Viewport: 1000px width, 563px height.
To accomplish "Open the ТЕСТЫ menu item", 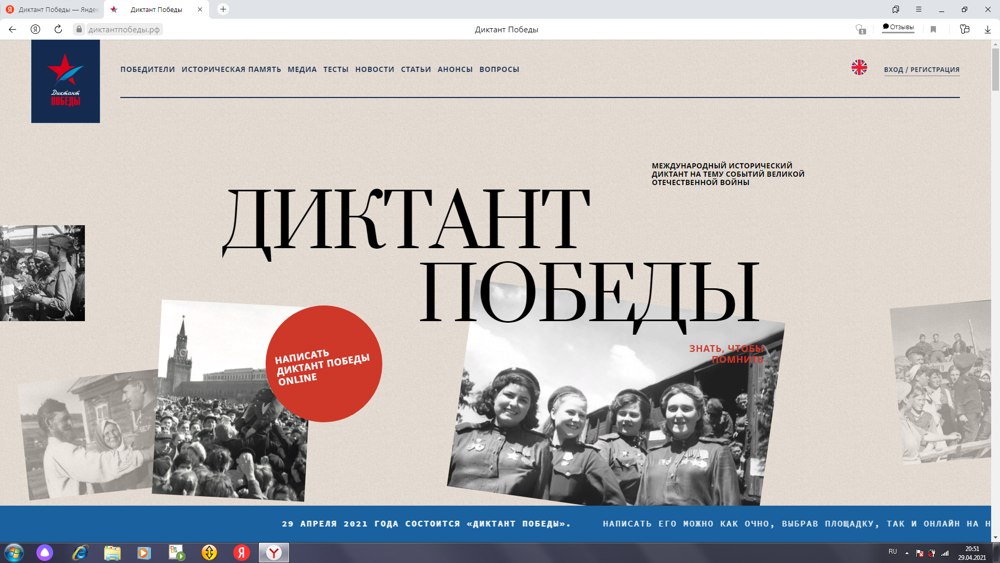I will tap(335, 69).
